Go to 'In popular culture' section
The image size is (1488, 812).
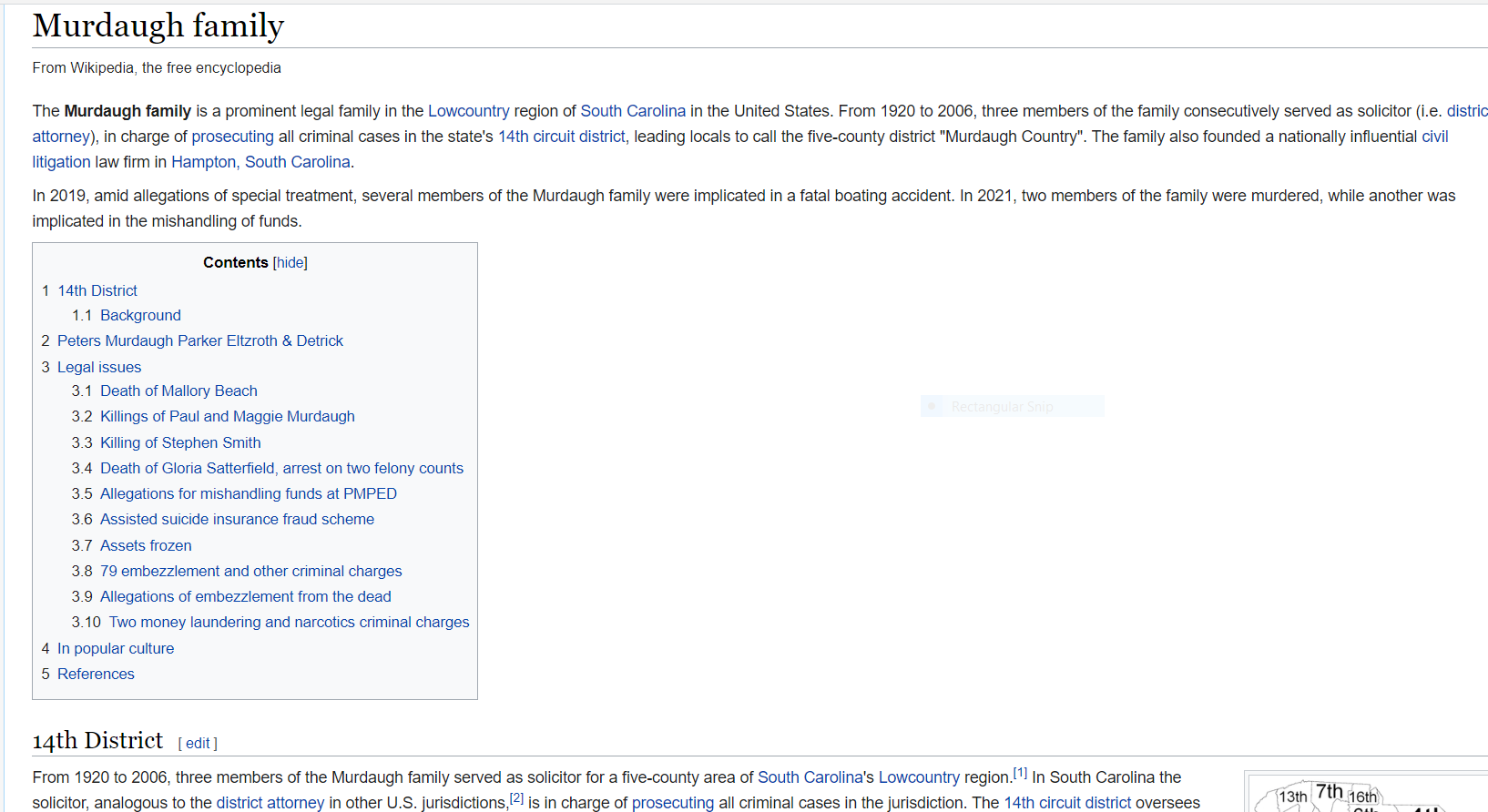[x=116, y=648]
